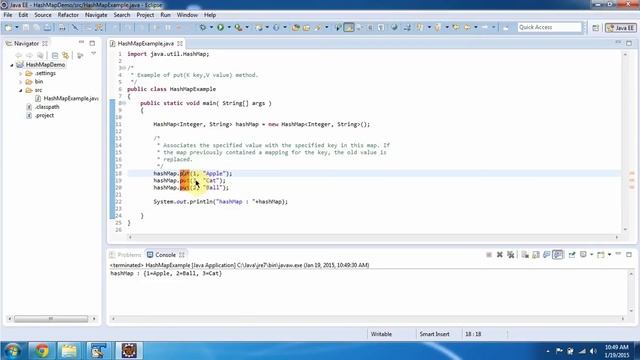Select the HashMapExample.java editor tab

[146, 43]
